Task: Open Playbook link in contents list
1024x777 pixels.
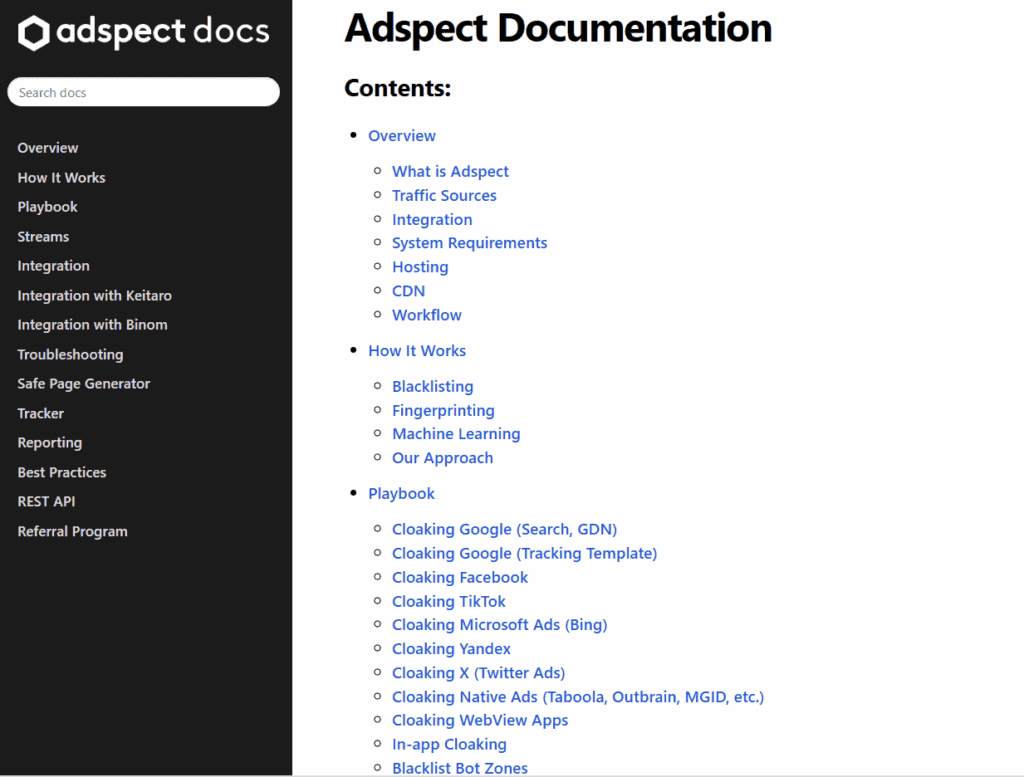Action: [x=401, y=494]
